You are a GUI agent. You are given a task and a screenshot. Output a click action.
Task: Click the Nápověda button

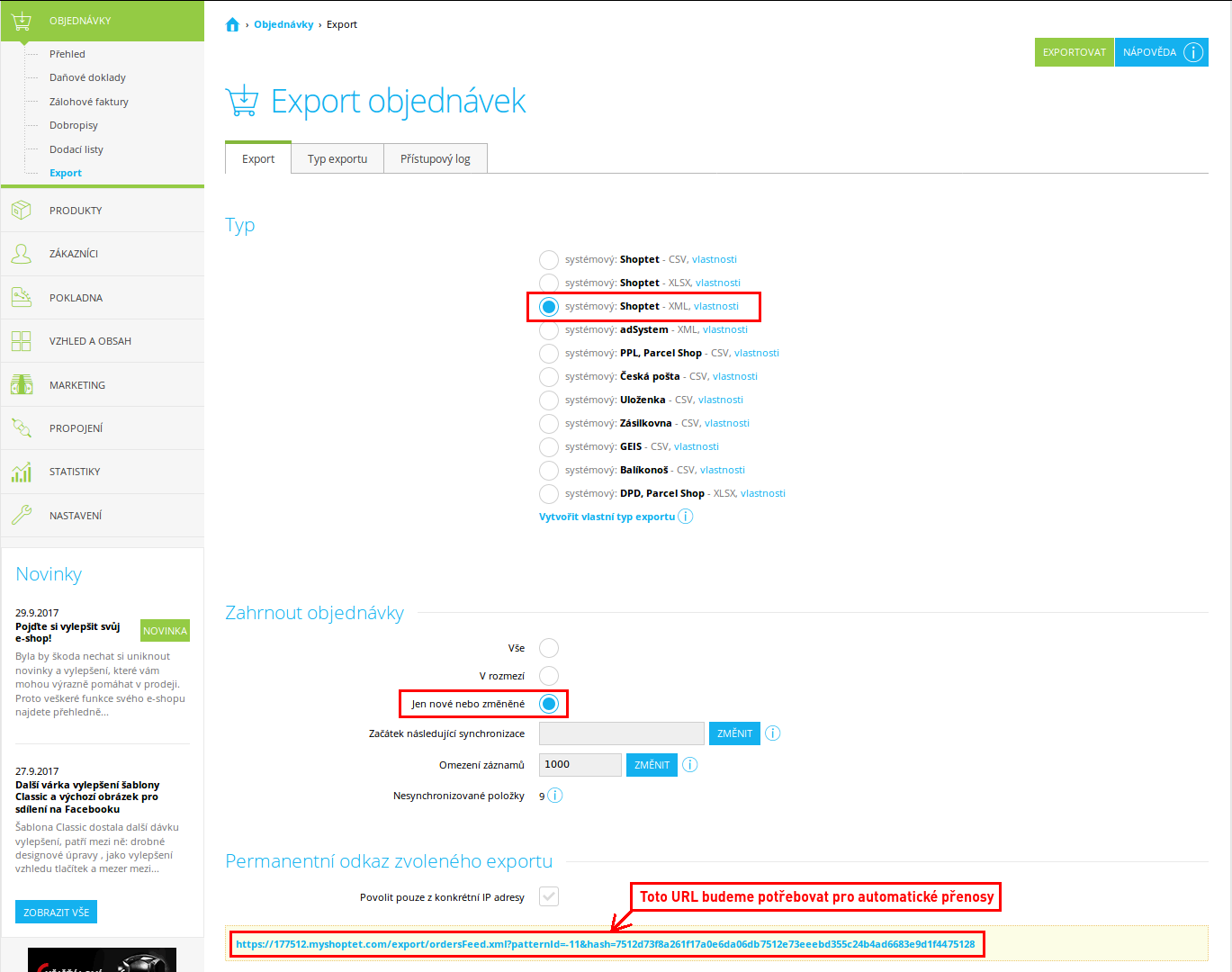[1161, 52]
